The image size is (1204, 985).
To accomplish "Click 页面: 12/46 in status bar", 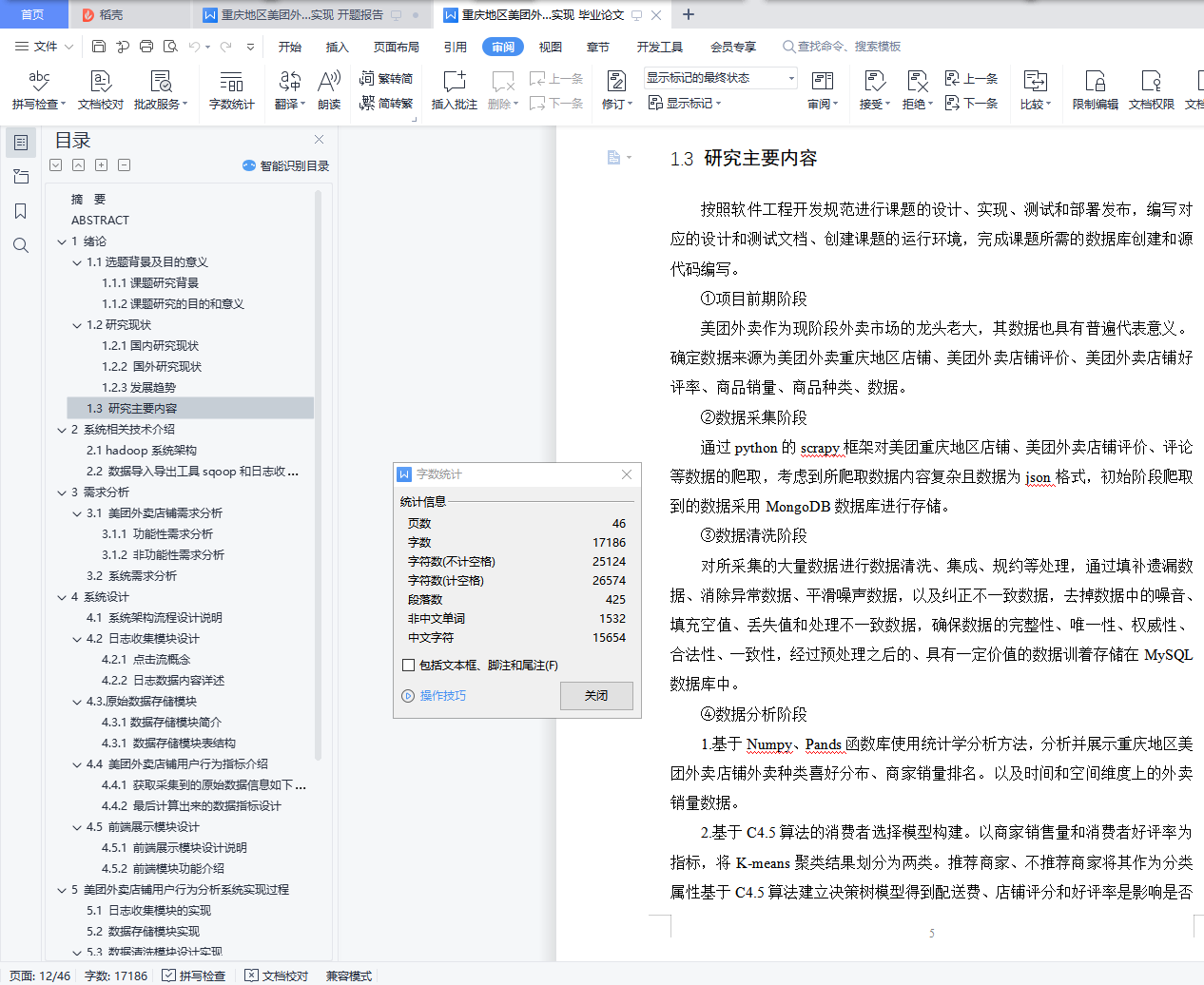I will pos(40,975).
